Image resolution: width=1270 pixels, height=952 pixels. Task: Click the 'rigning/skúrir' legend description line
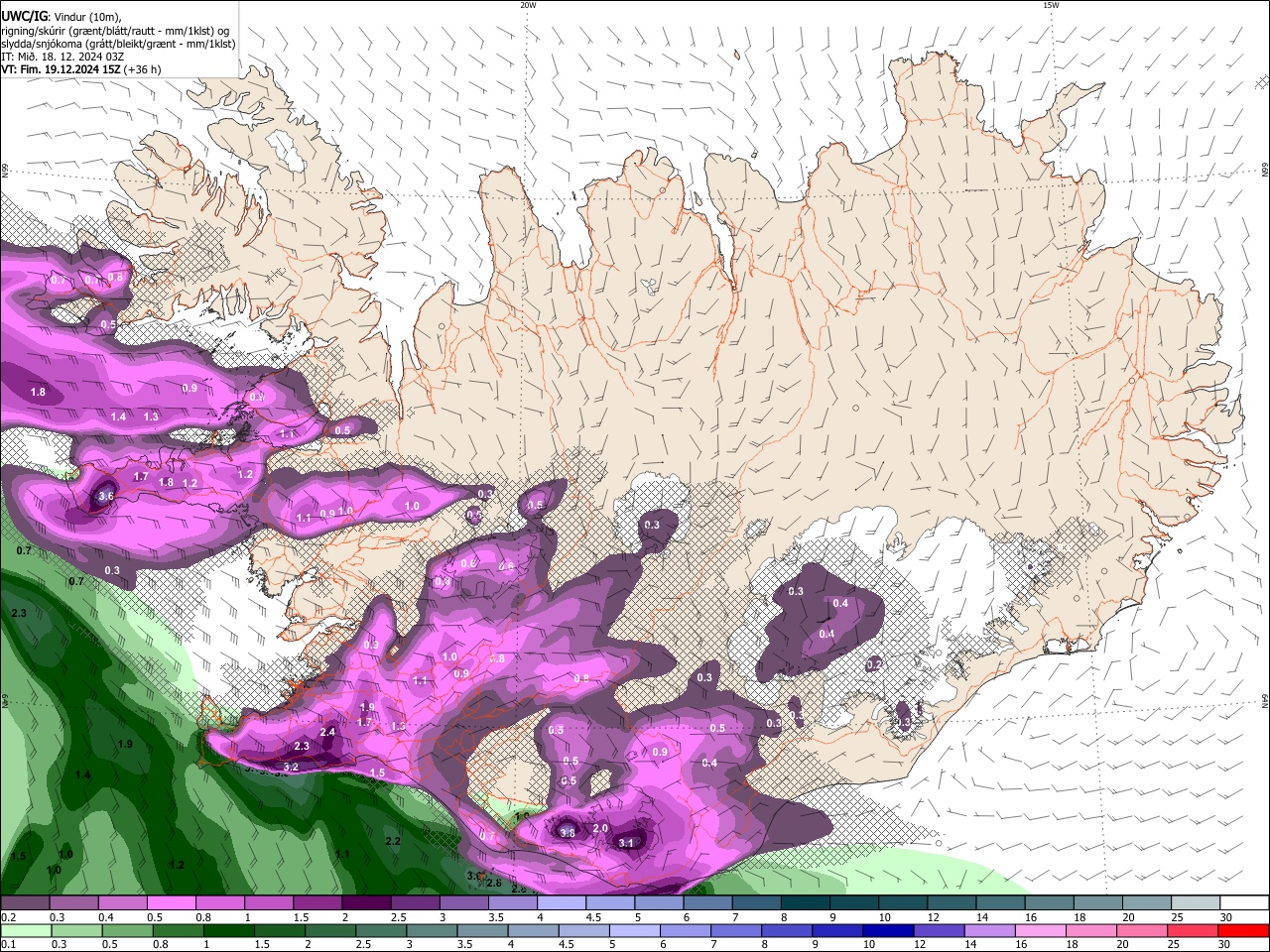click(115, 30)
